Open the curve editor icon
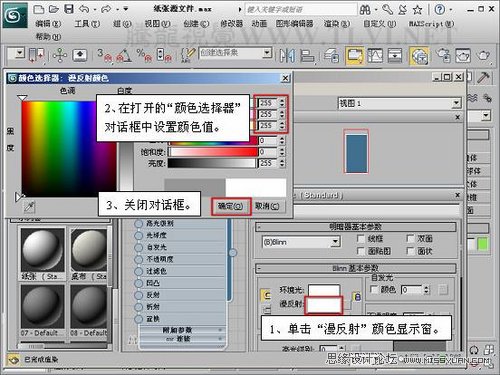Viewport: 500px width, 375px height. coord(375,56)
